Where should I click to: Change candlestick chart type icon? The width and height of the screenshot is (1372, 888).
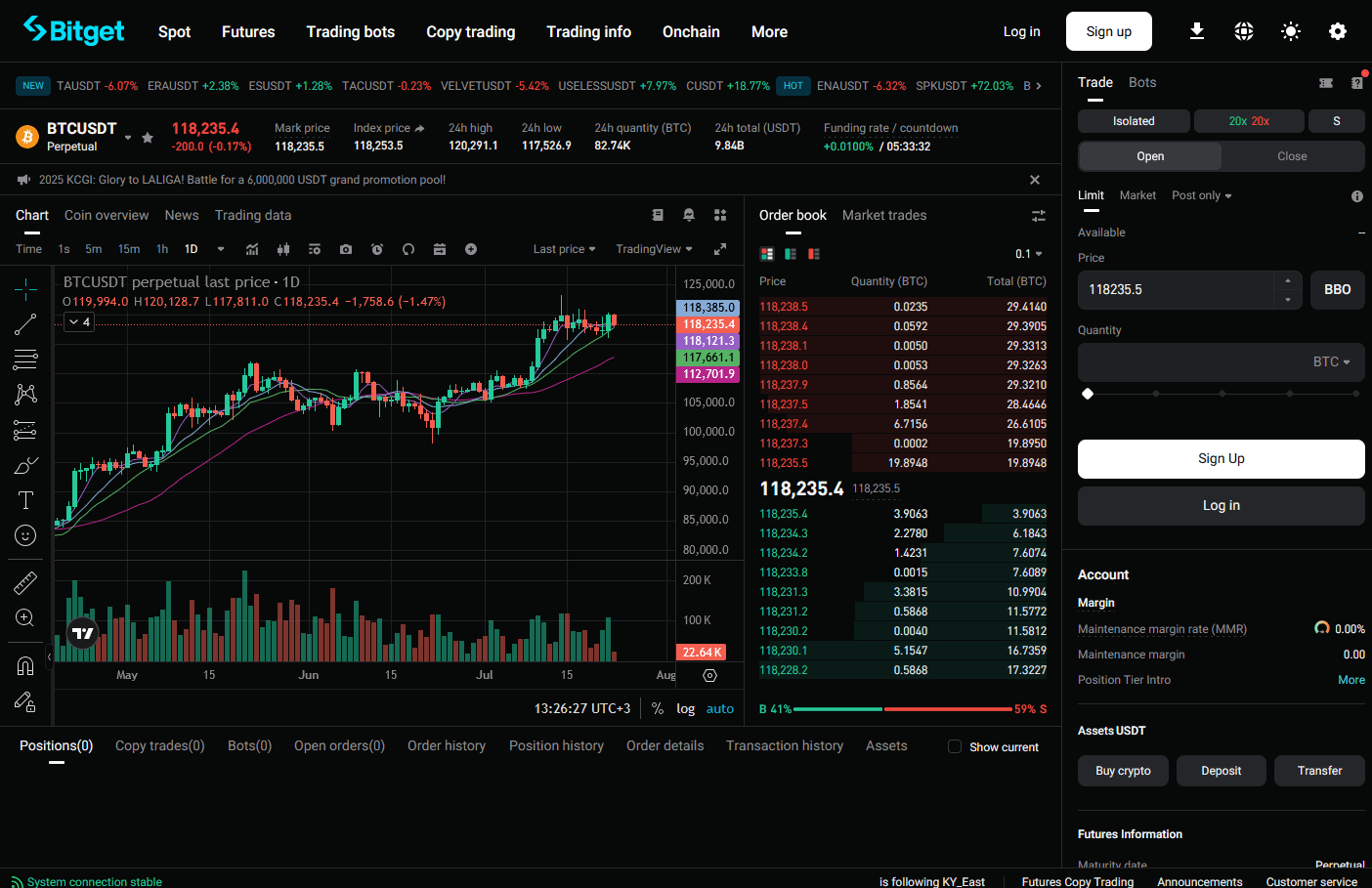[283, 249]
